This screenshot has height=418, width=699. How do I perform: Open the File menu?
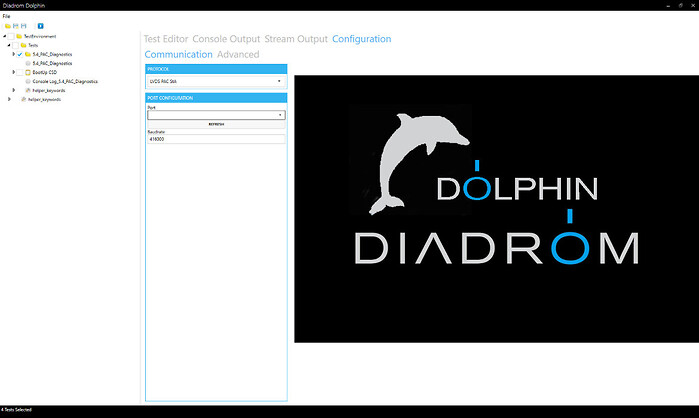tap(6, 16)
